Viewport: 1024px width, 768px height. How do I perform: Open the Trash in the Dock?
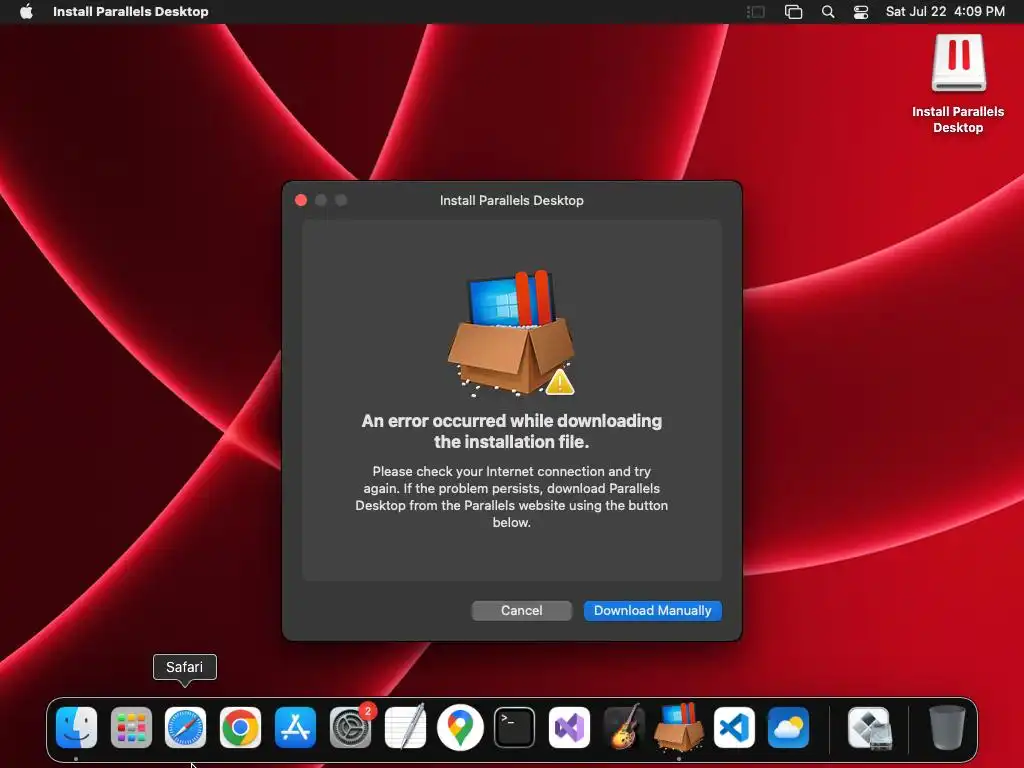tap(947, 727)
